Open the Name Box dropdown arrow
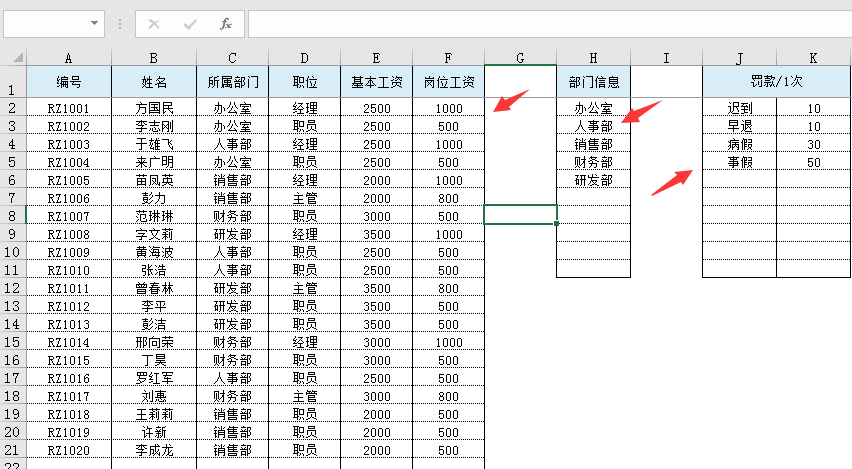852x469 pixels. 95,23
